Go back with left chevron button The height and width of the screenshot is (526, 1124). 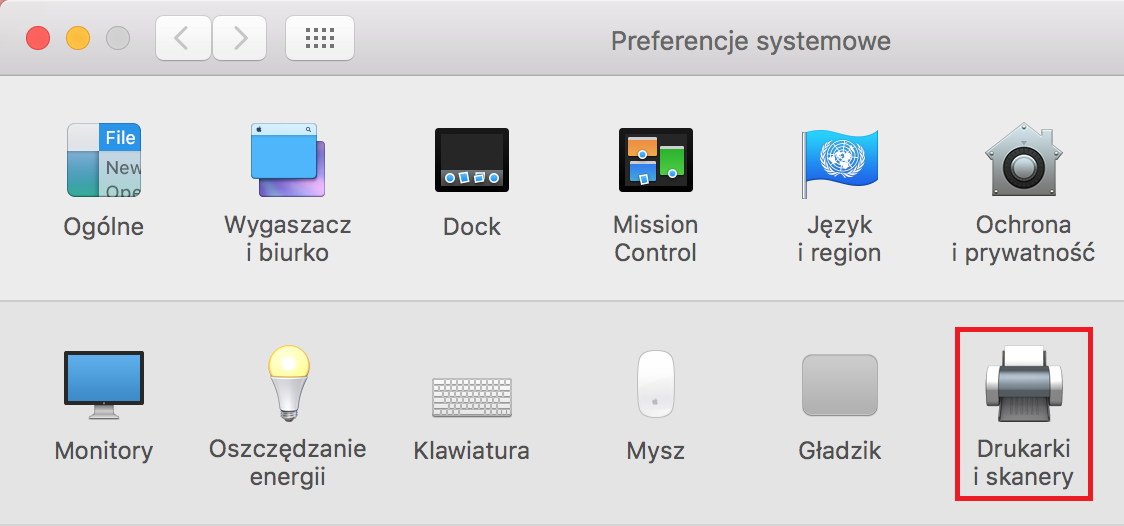tap(184, 38)
